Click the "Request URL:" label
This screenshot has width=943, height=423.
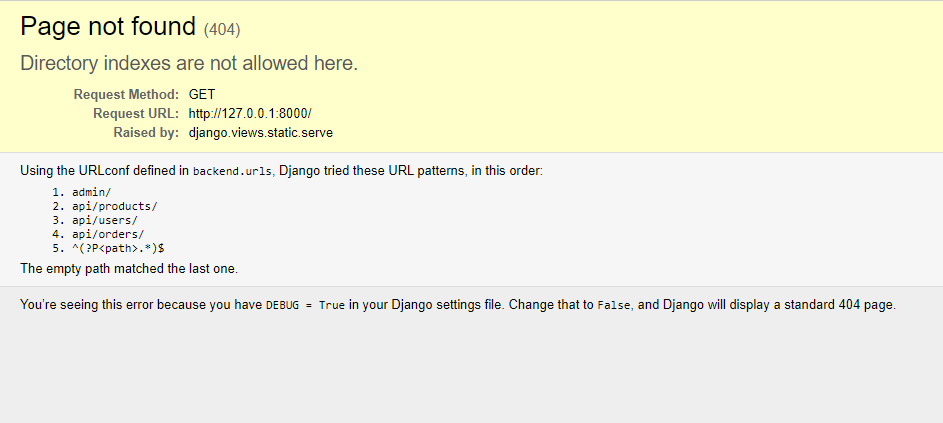136,113
